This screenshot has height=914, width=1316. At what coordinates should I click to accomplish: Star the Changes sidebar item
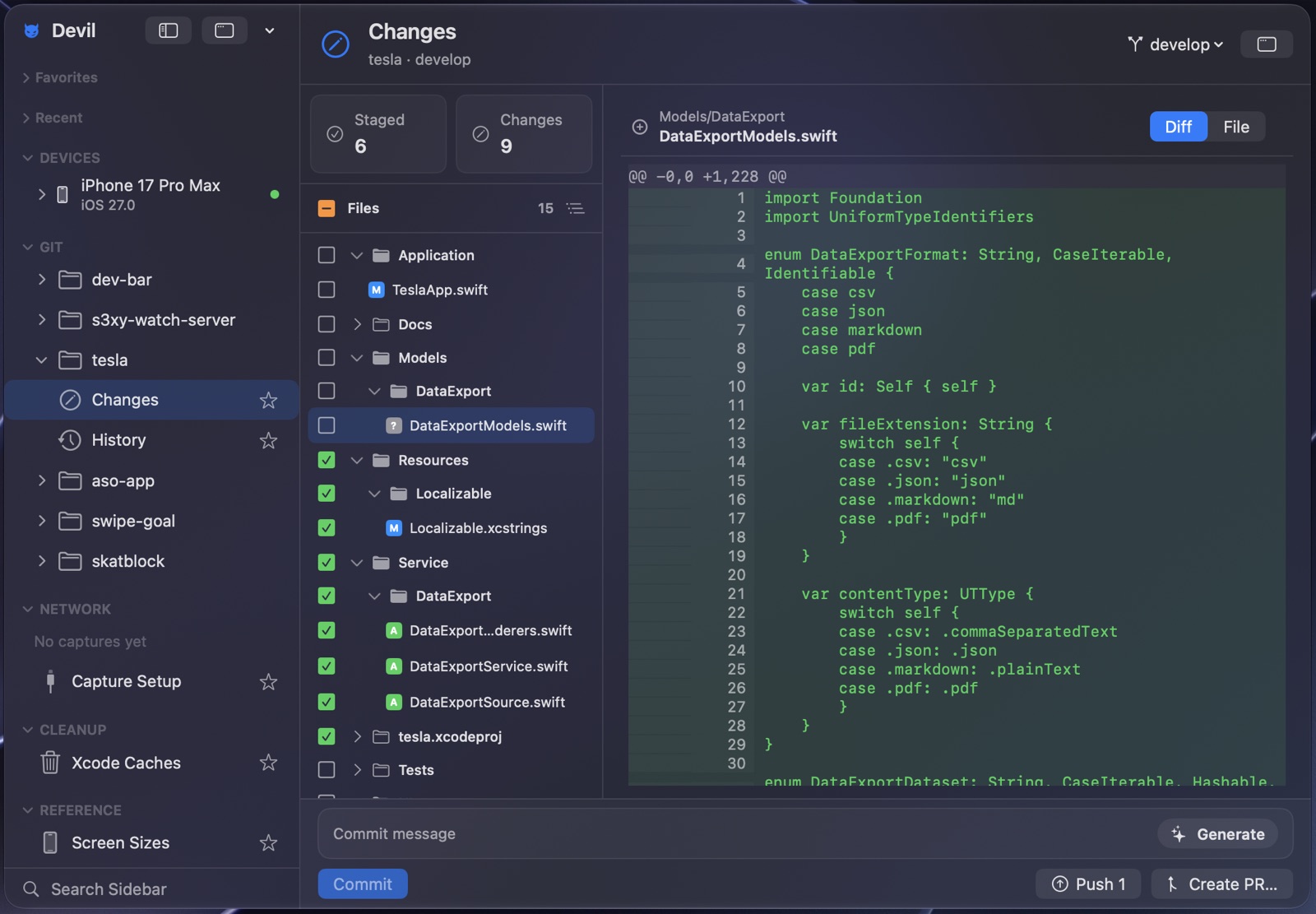(x=268, y=400)
